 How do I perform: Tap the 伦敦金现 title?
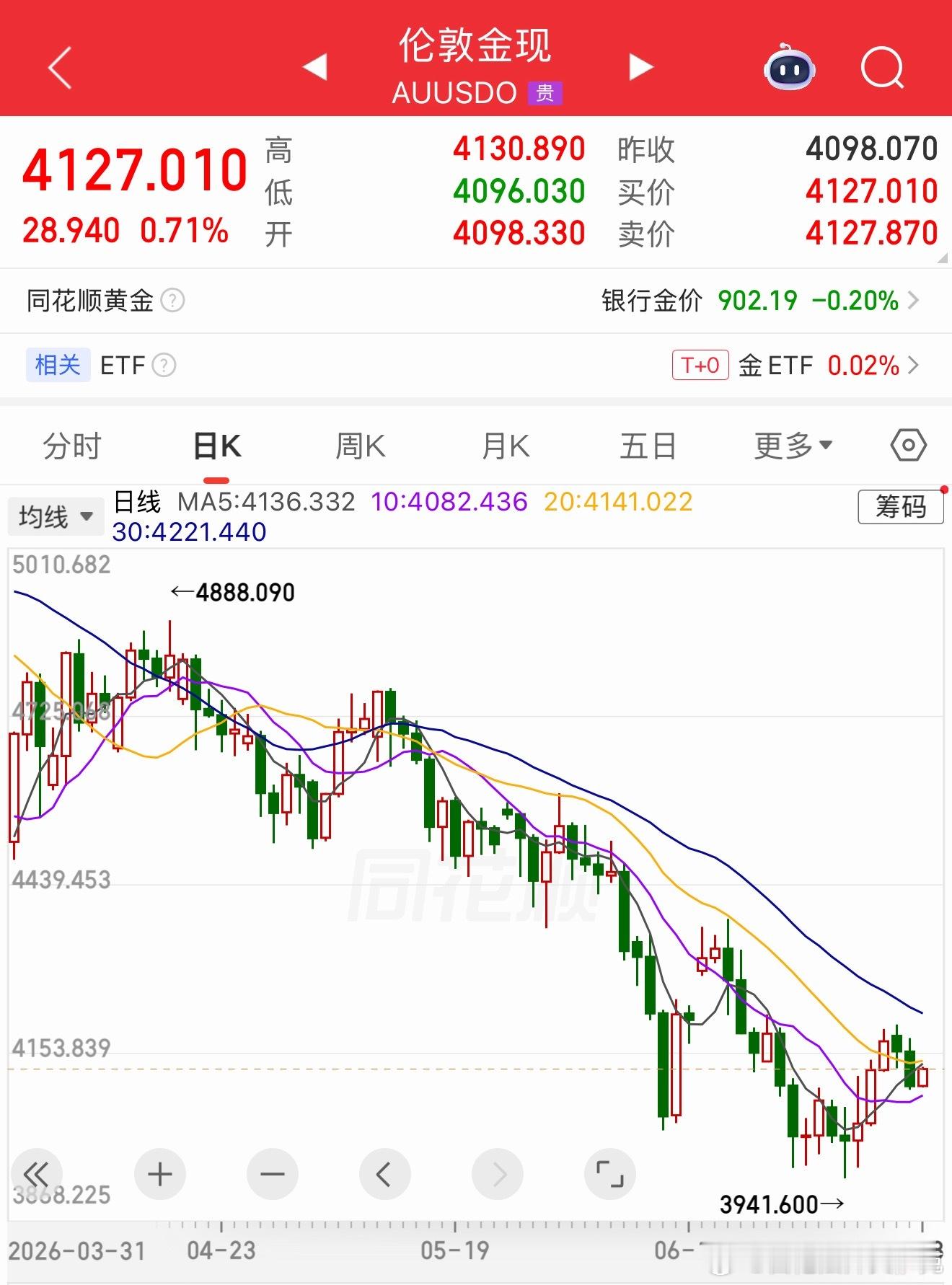pyautogui.click(x=475, y=45)
